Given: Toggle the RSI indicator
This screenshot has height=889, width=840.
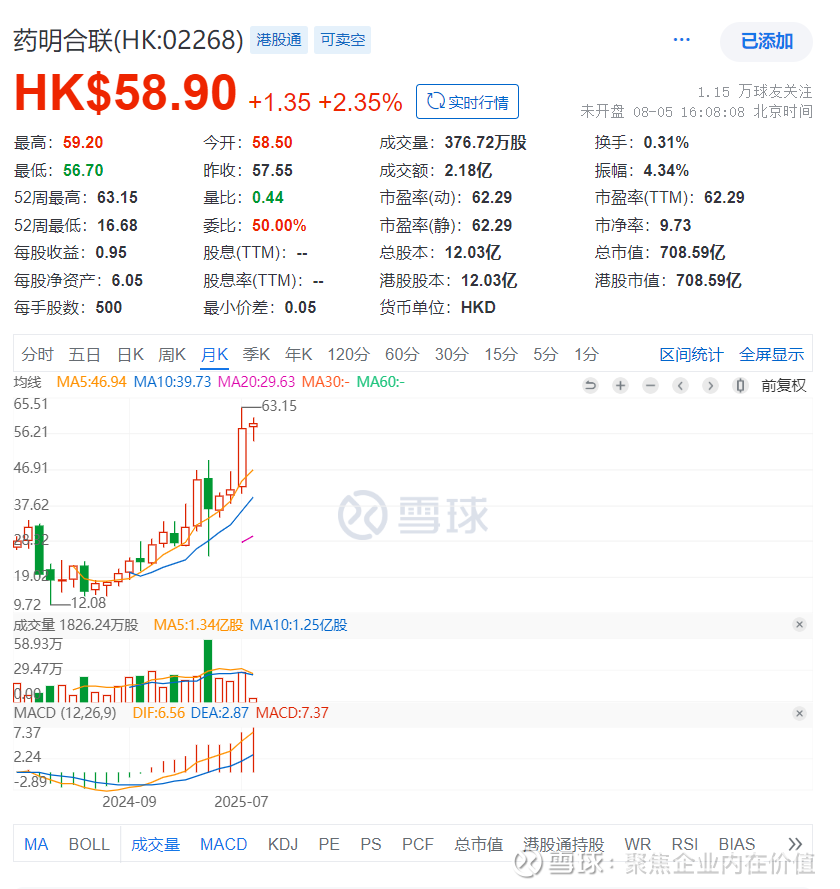Looking at the screenshot, I should click(x=685, y=844).
